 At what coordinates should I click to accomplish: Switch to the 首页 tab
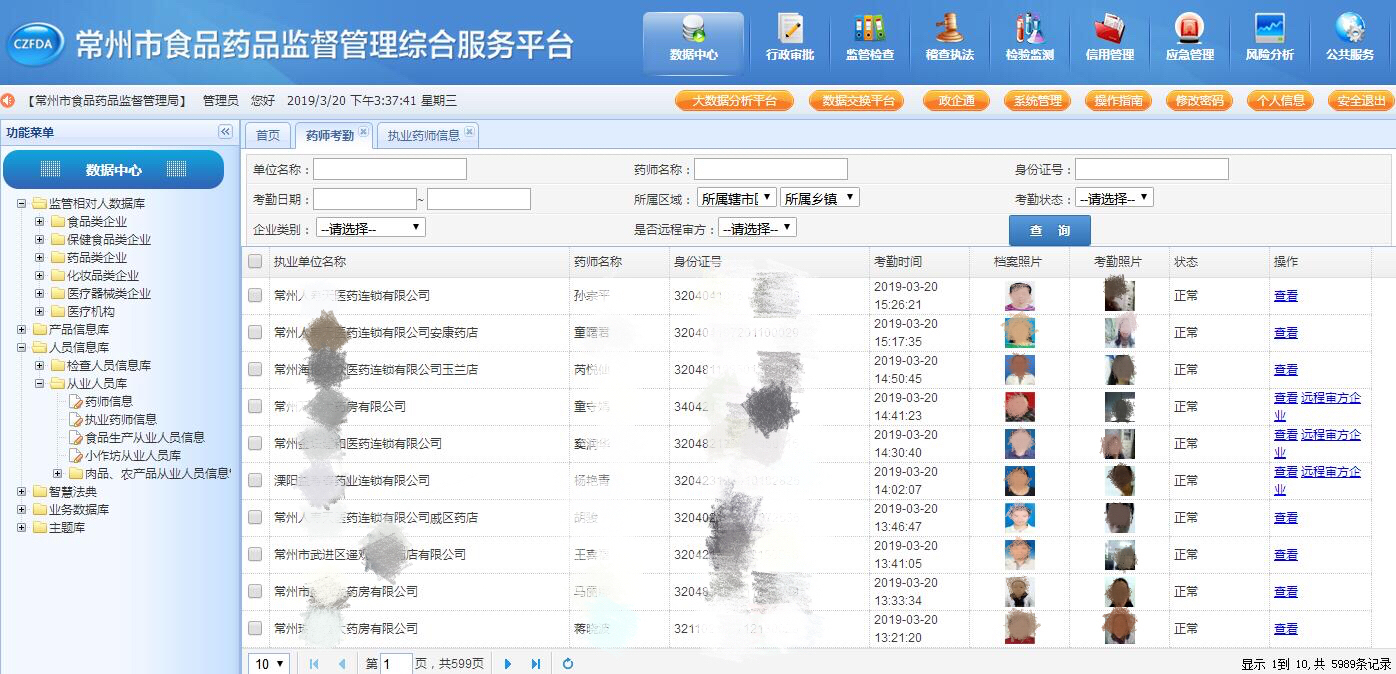tap(267, 135)
